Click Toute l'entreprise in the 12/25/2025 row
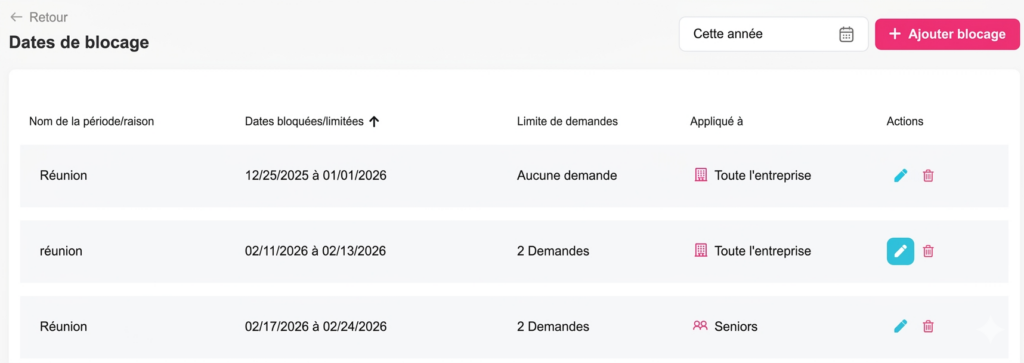The height and width of the screenshot is (363, 1024). (763, 176)
